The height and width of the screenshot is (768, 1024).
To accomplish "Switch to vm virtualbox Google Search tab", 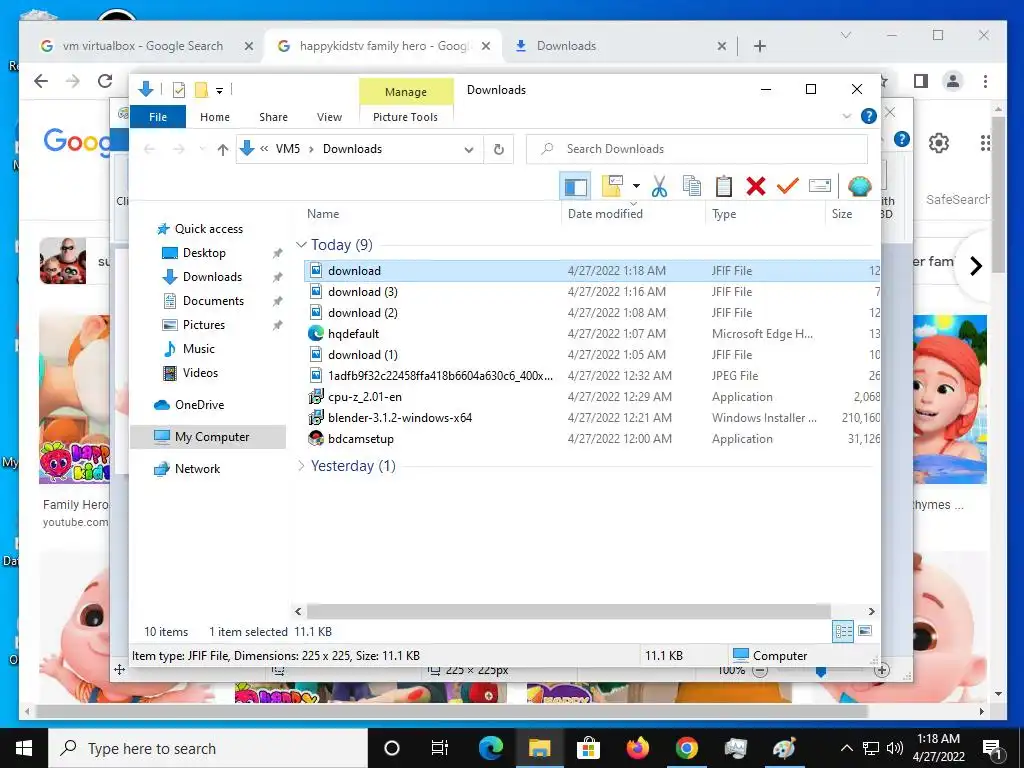I will pos(143,46).
